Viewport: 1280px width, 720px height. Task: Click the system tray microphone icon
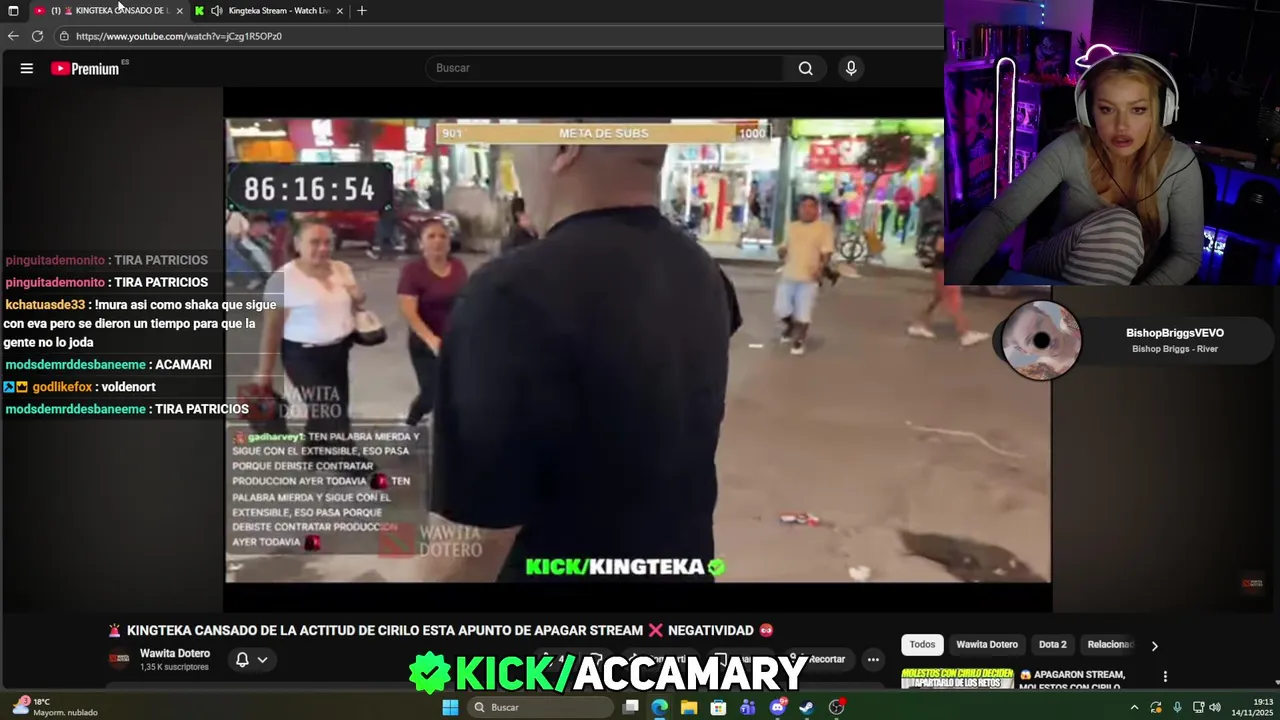[1177, 707]
